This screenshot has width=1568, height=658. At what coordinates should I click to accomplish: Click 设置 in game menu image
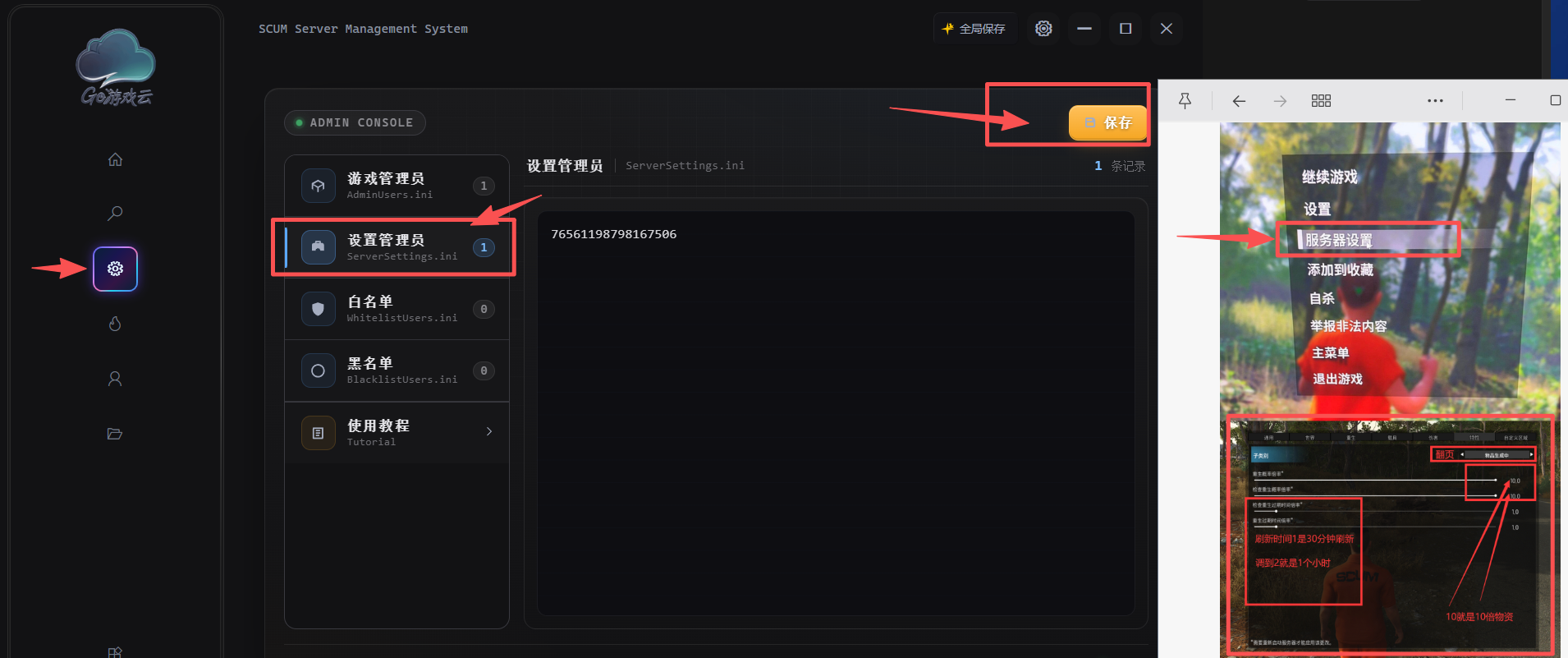1318,209
